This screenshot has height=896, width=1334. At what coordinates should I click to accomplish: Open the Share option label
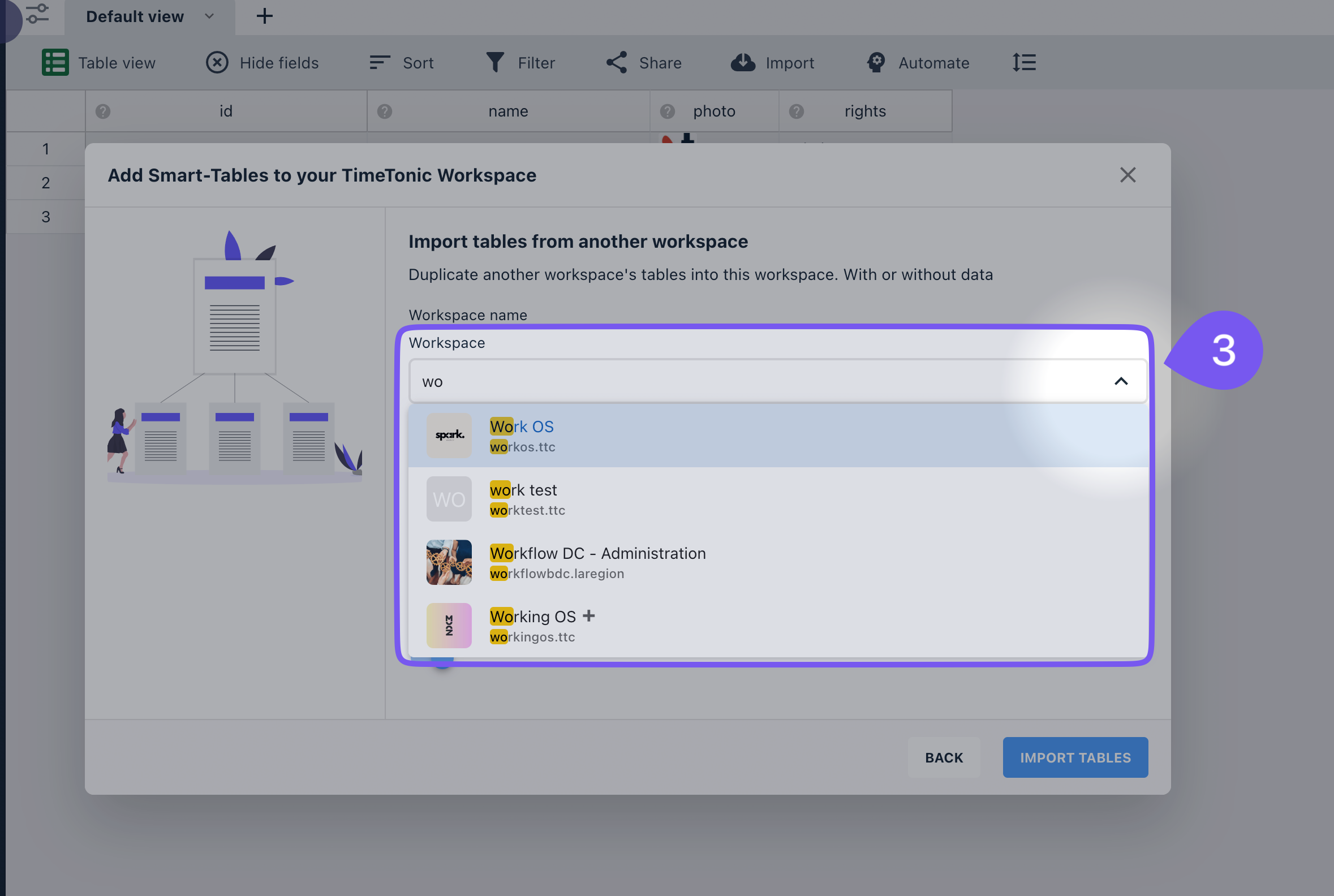(660, 63)
